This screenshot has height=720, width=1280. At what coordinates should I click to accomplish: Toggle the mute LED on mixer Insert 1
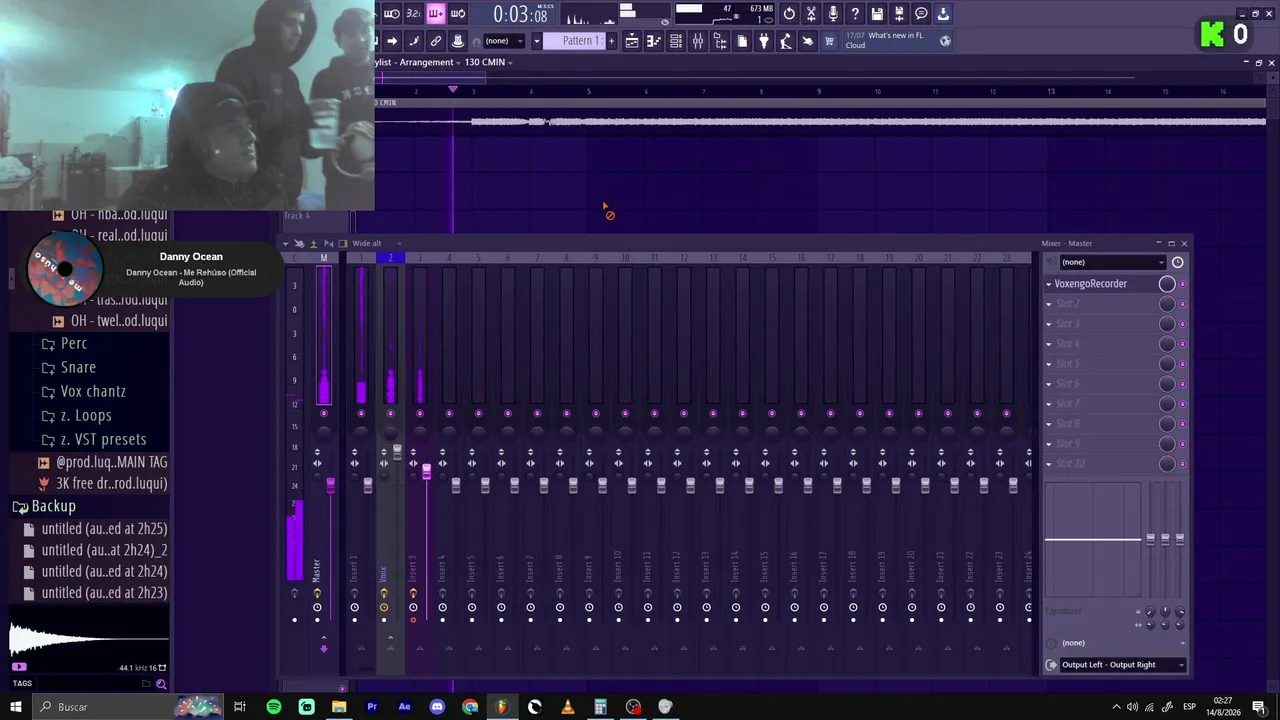coord(361,413)
